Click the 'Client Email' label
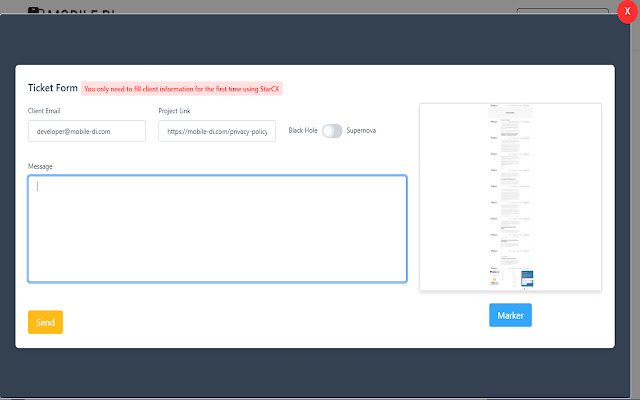This screenshot has height=400, width=640. click(x=44, y=111)
